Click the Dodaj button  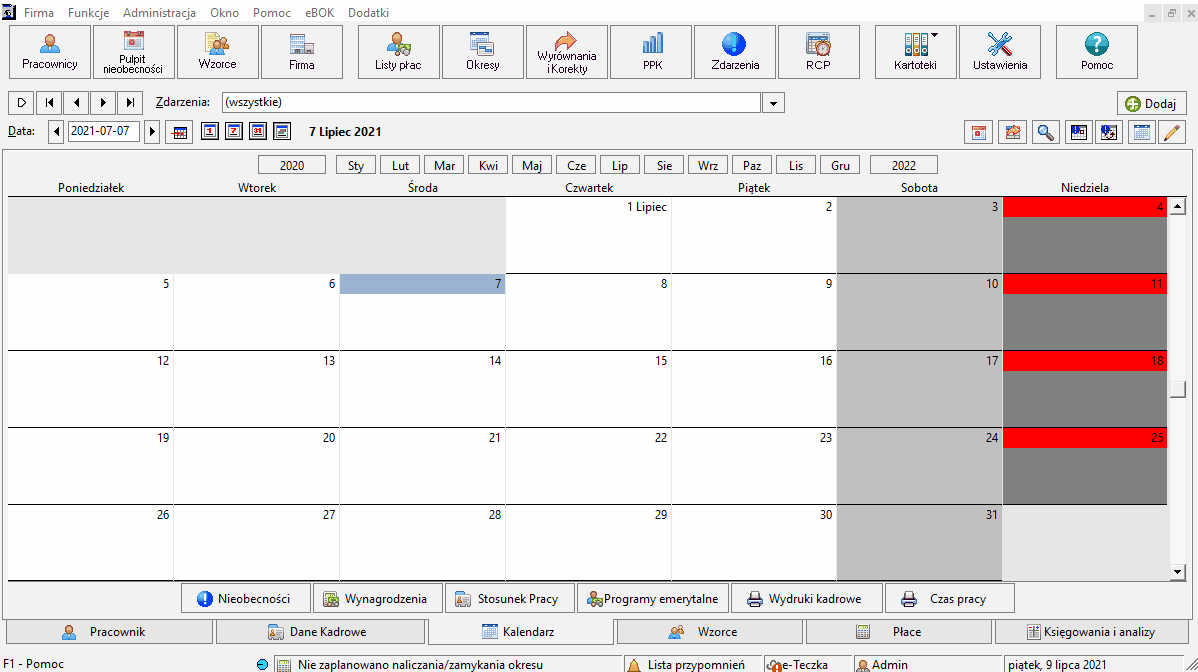pos(1151,103)
